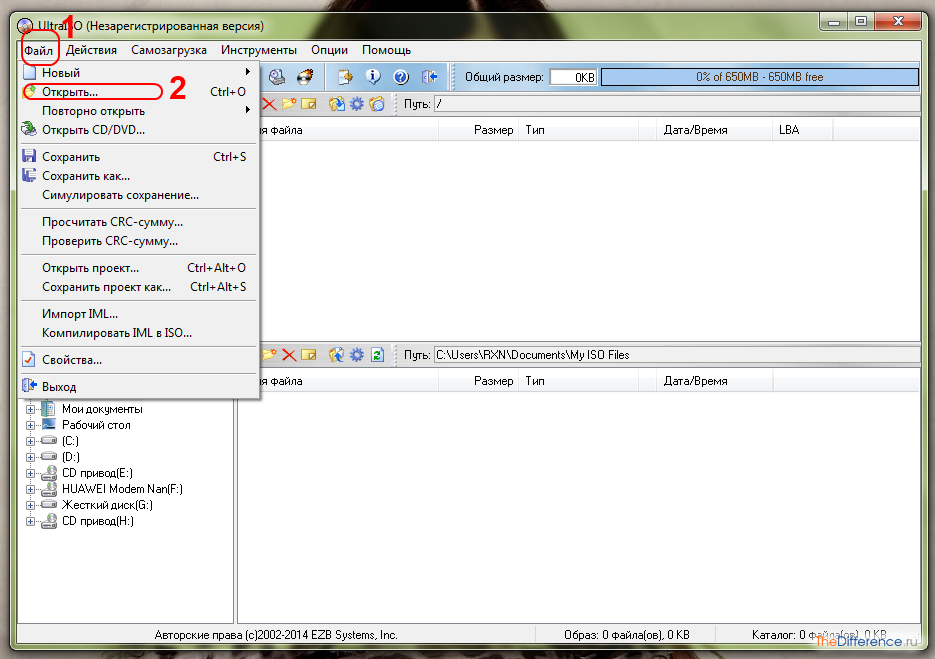Expand the HUAWEI Modem Nan(F:) node
935x659 pixels.
pos(30,489)
